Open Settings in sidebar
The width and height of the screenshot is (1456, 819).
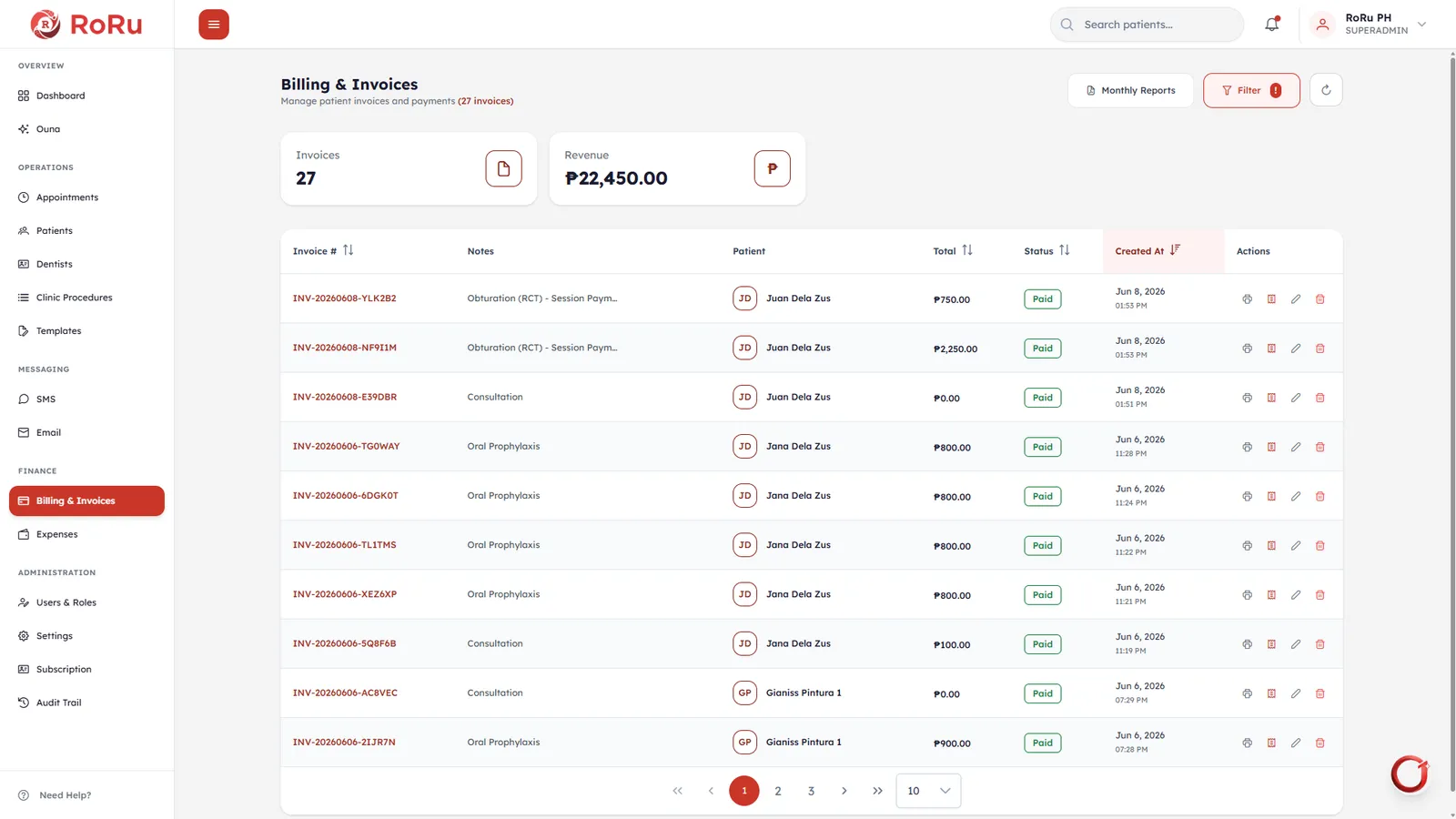pos(86,636)
